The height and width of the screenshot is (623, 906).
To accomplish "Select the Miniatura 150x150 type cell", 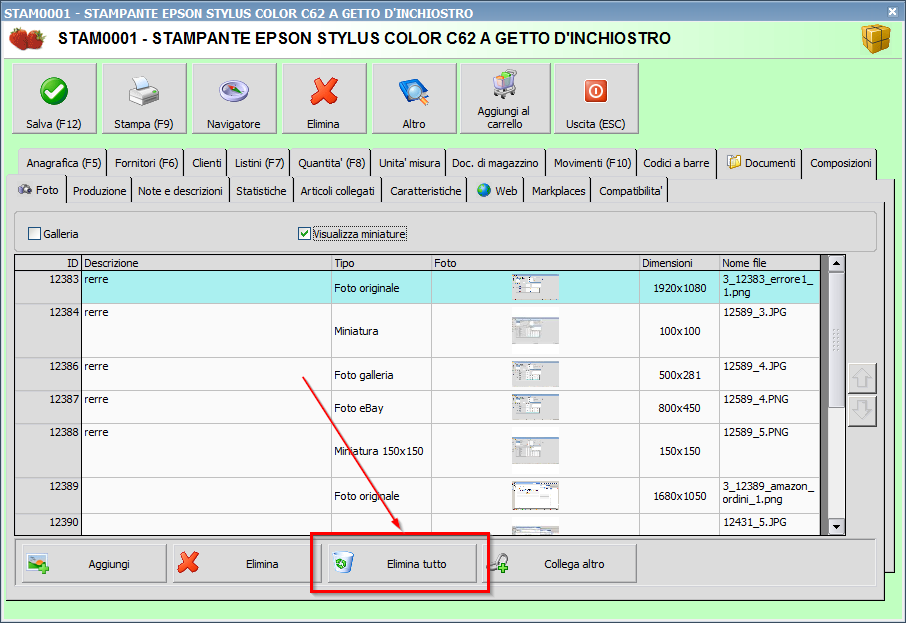I will tap(381, 451).
